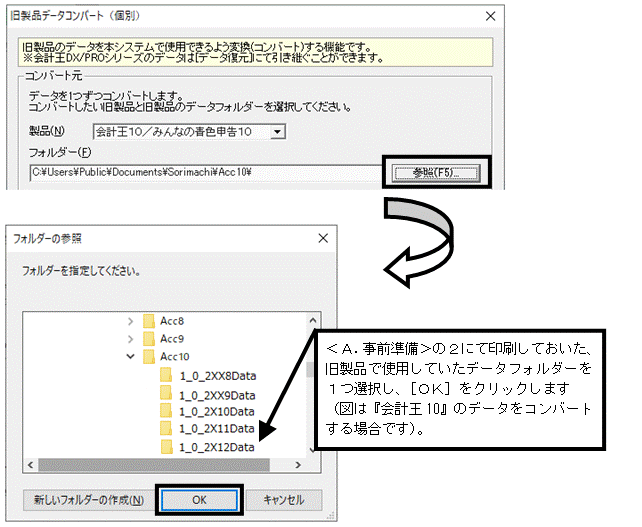Select 1_0_2X12Data folder name
642x527 pixels.
point(217,447)
